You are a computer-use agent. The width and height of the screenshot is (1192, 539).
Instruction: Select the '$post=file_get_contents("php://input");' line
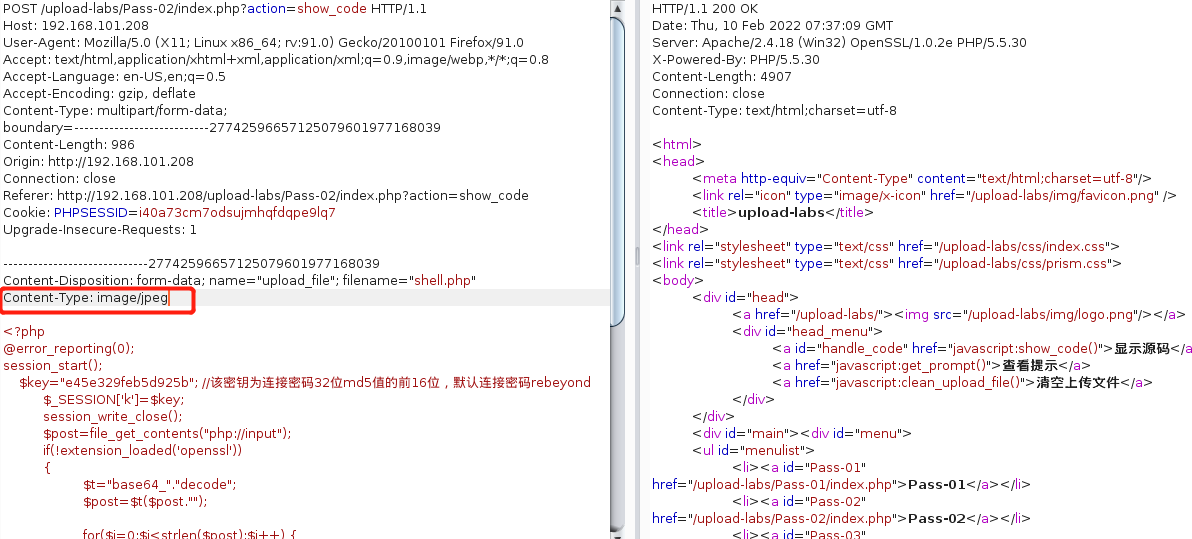coord(167,433)
